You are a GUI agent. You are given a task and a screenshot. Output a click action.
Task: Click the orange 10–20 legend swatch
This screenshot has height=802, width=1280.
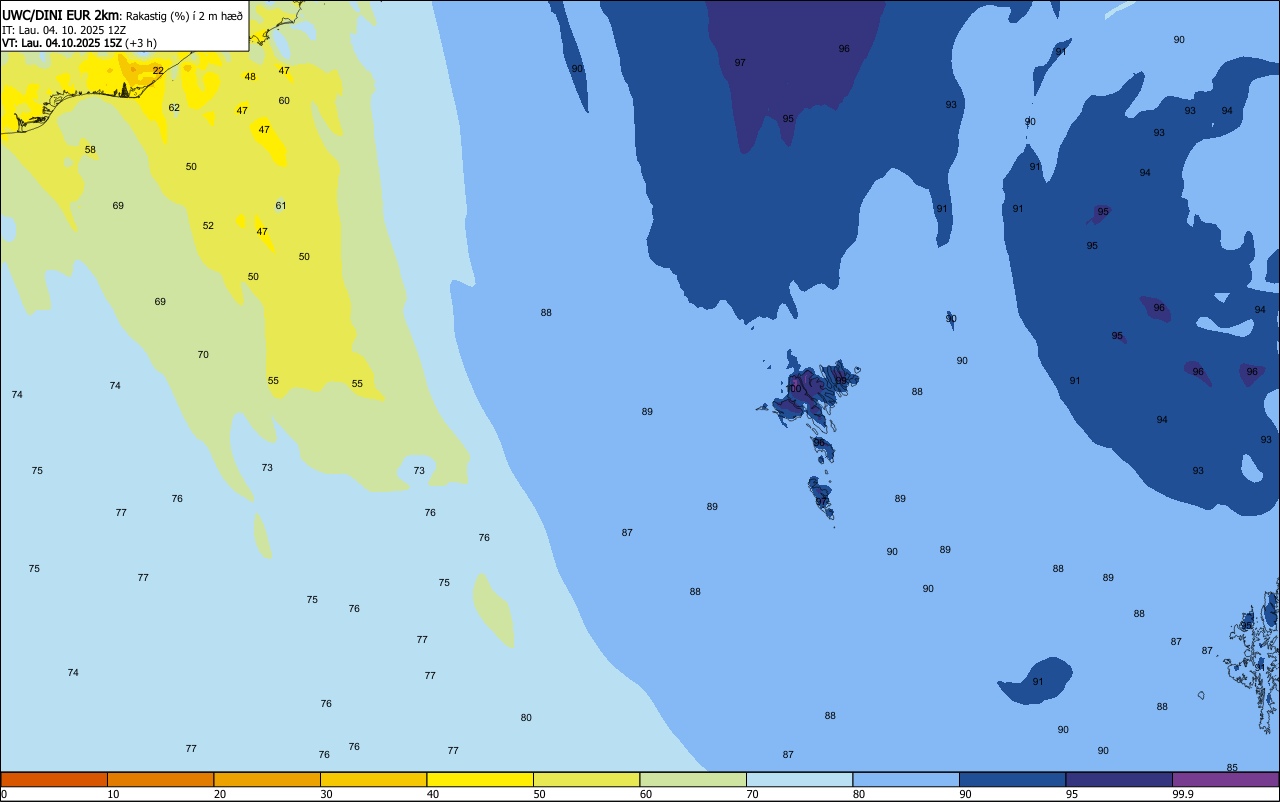pos(161,779)
